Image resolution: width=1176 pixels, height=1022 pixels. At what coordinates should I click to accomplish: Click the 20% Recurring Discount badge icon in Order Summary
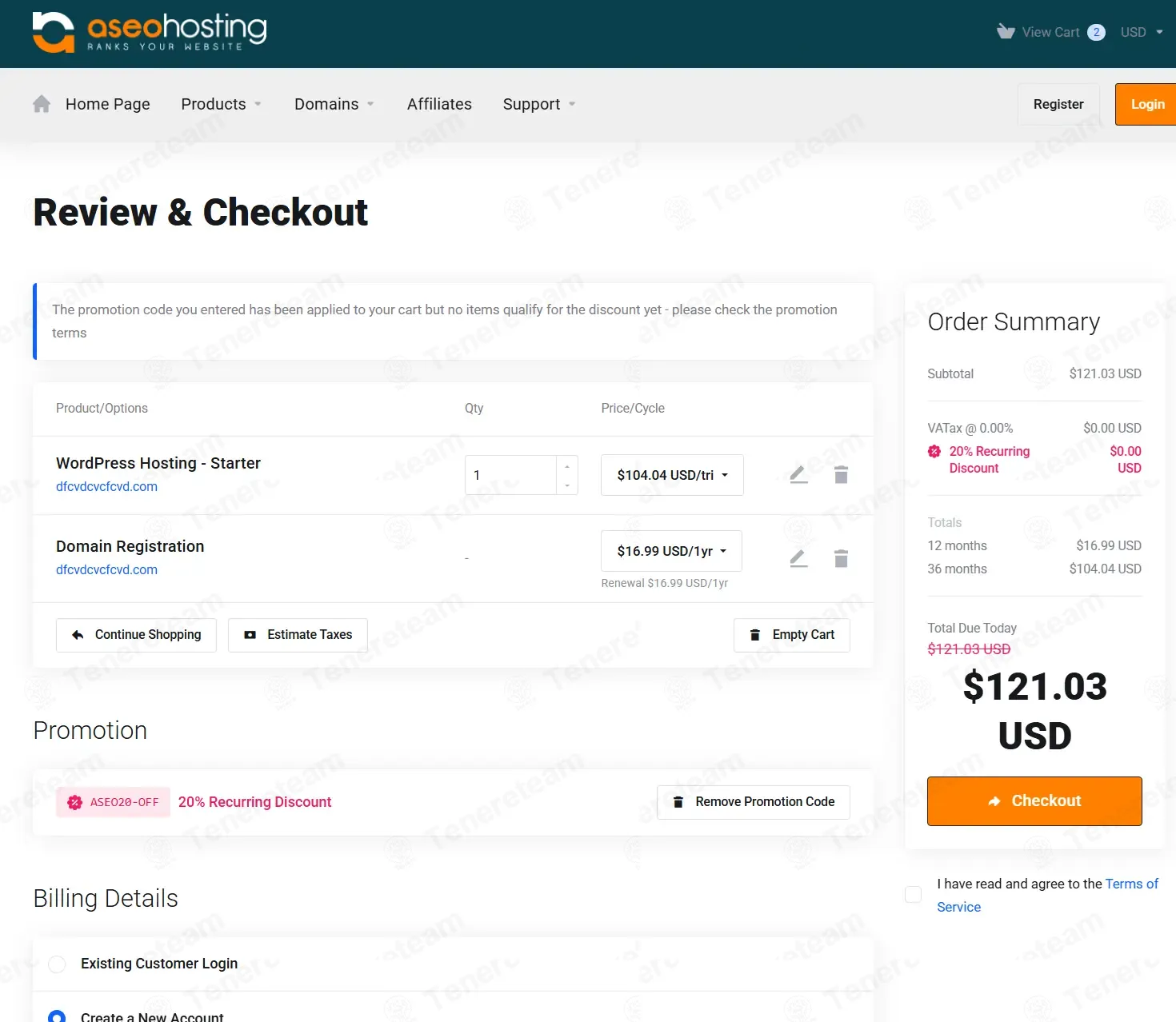(x=934, y=451)
